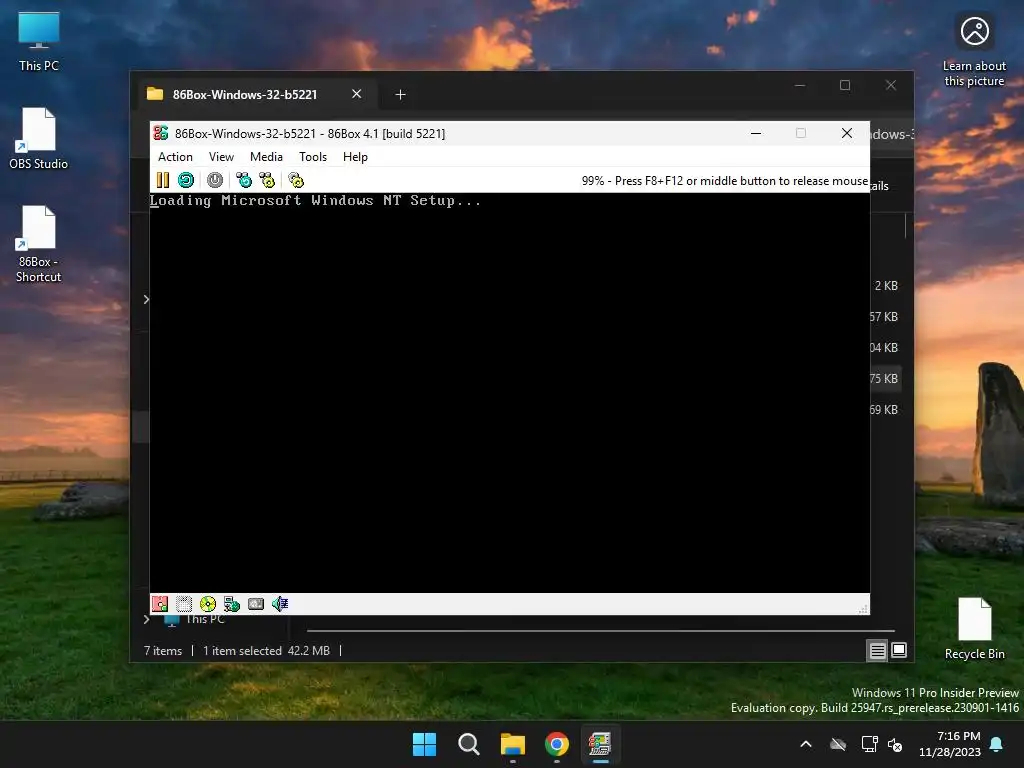Viewport: 1024px width, 768px height.
Task: Open the Tools menu
Action: tap(313, 157)
